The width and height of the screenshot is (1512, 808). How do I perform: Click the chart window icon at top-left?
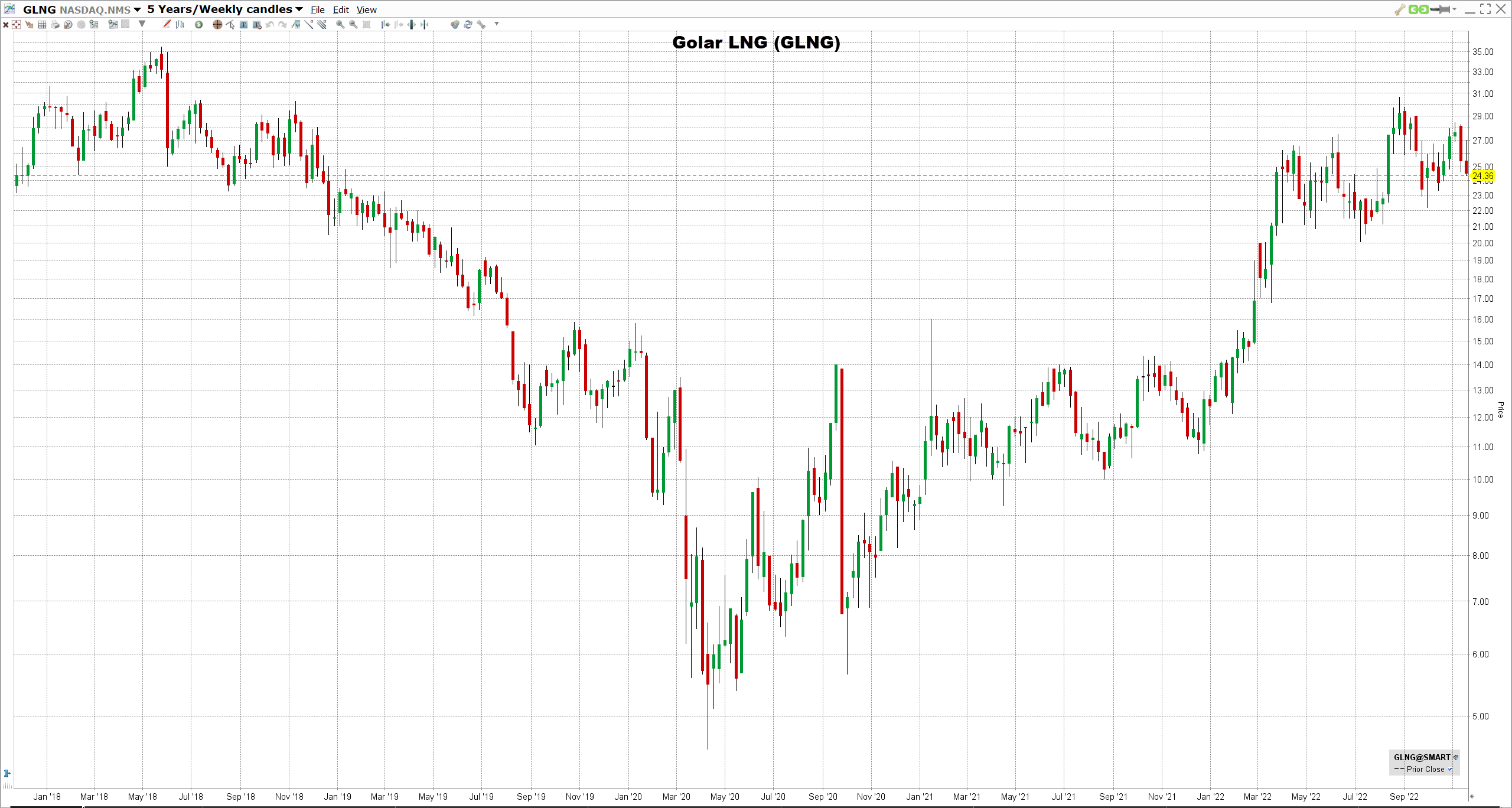[x=9, y=9]
